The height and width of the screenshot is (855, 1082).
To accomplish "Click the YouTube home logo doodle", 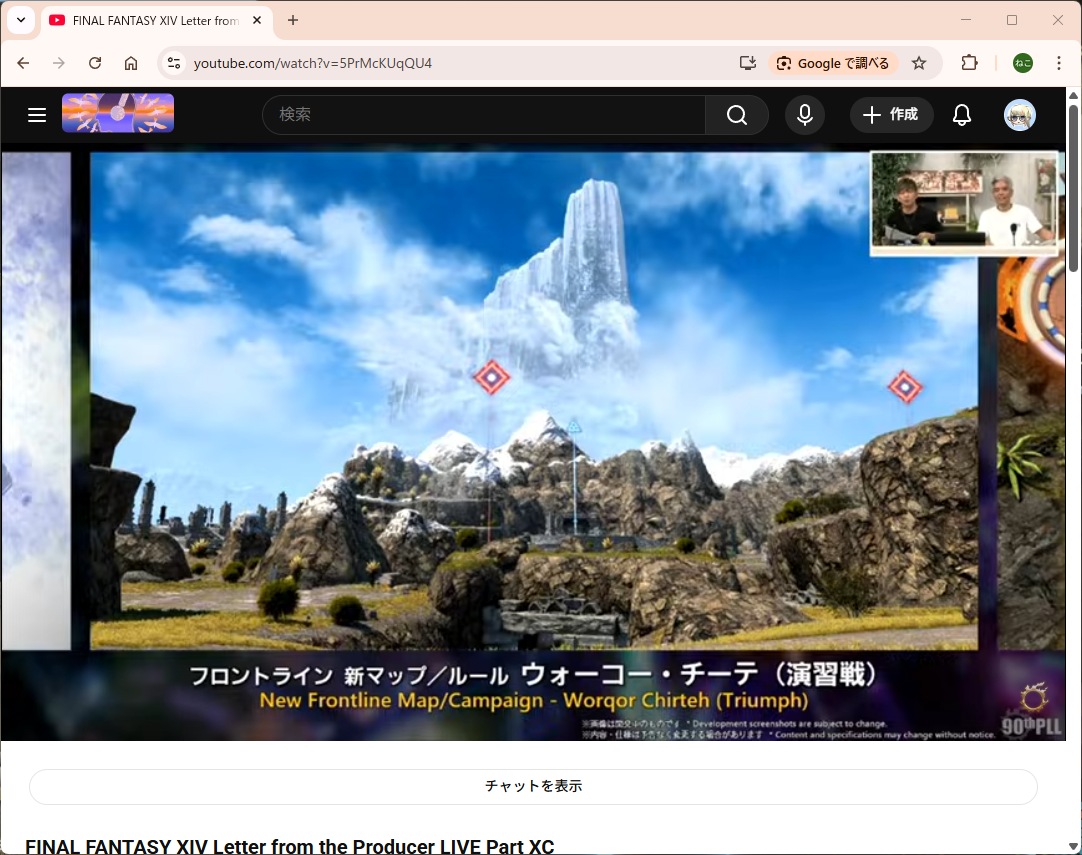I will (118, 114).
